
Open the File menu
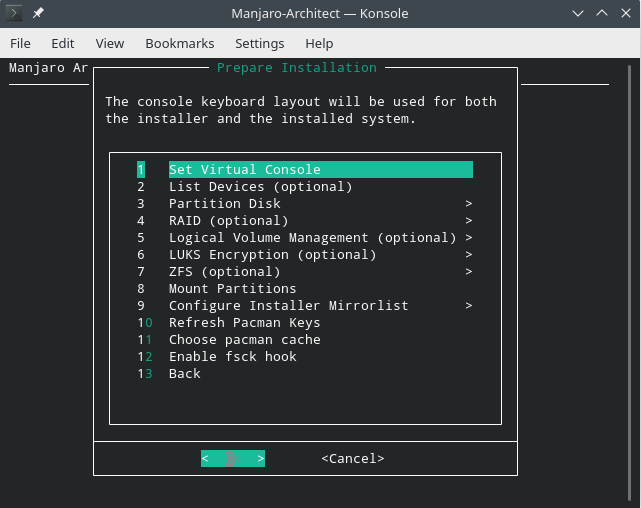[20, 43]
